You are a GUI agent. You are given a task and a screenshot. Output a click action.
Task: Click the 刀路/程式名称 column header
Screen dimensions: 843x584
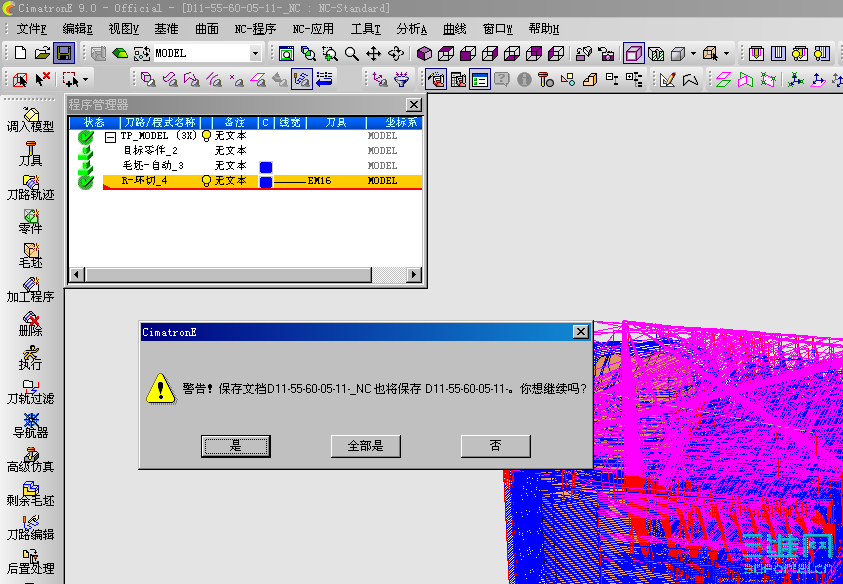coord(160,123)
